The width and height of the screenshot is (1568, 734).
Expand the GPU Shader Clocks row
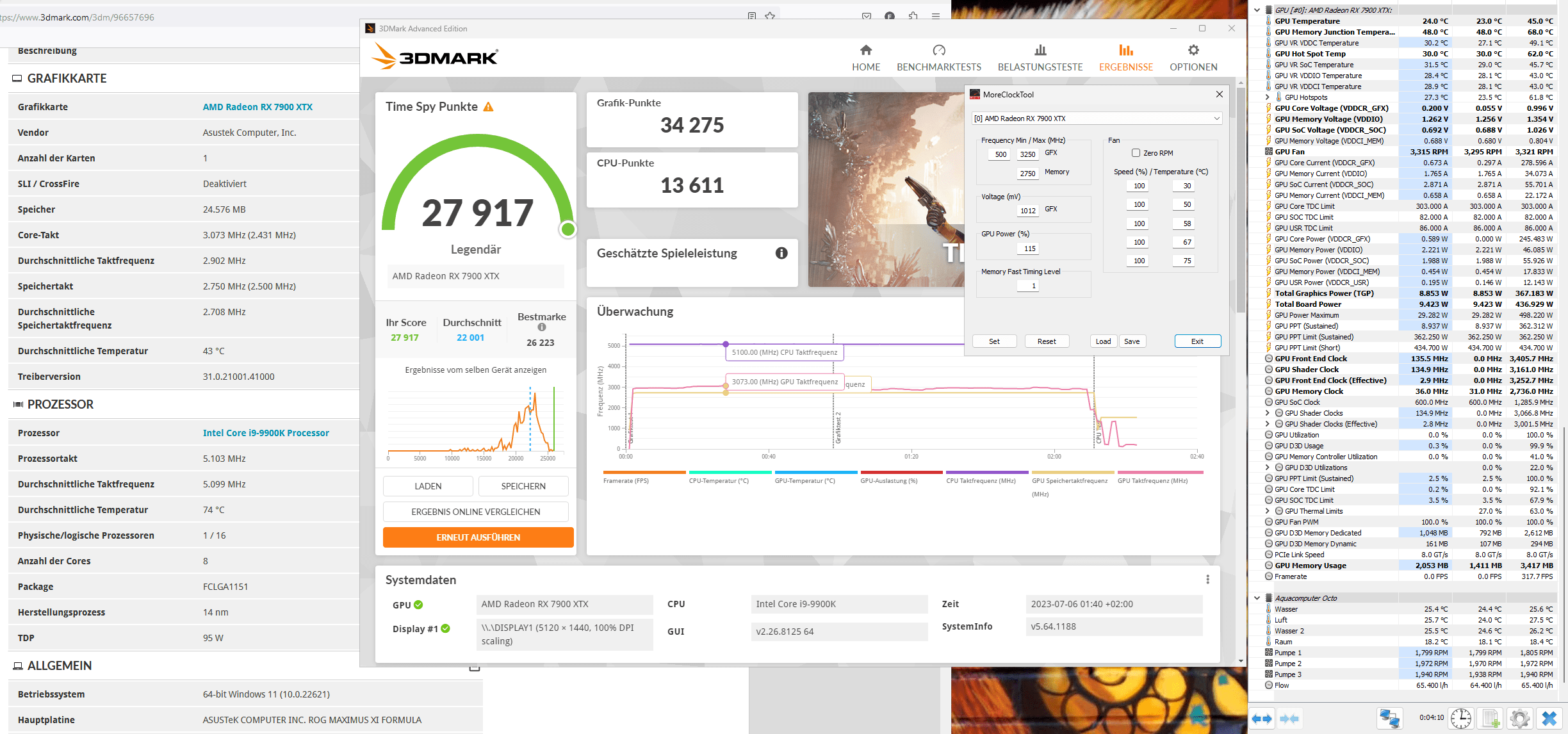click(1268, 413)
